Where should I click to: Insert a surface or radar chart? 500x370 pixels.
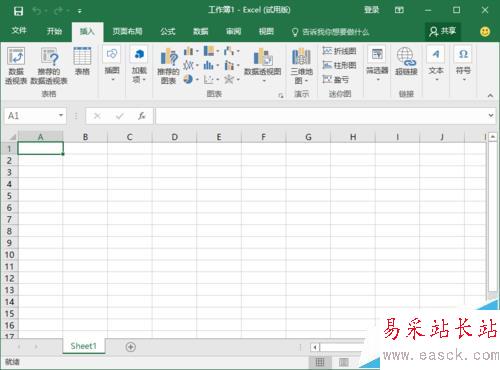click(232, 79)
